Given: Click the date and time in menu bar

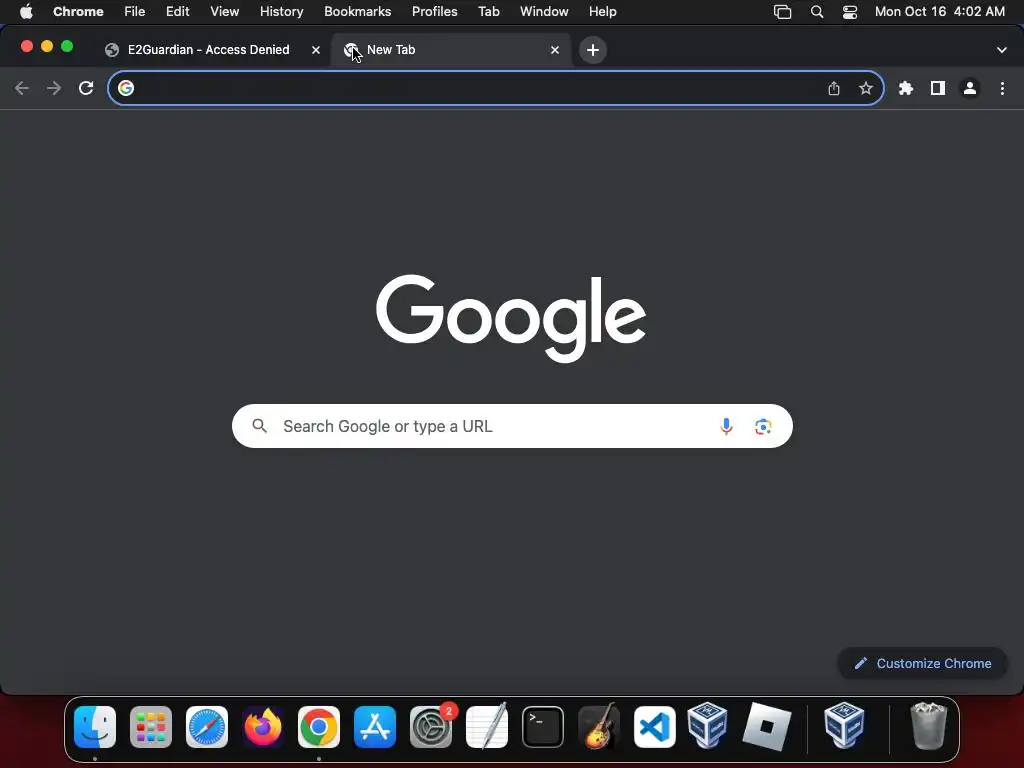Looking at the screenshot, I should pos(940,11).
